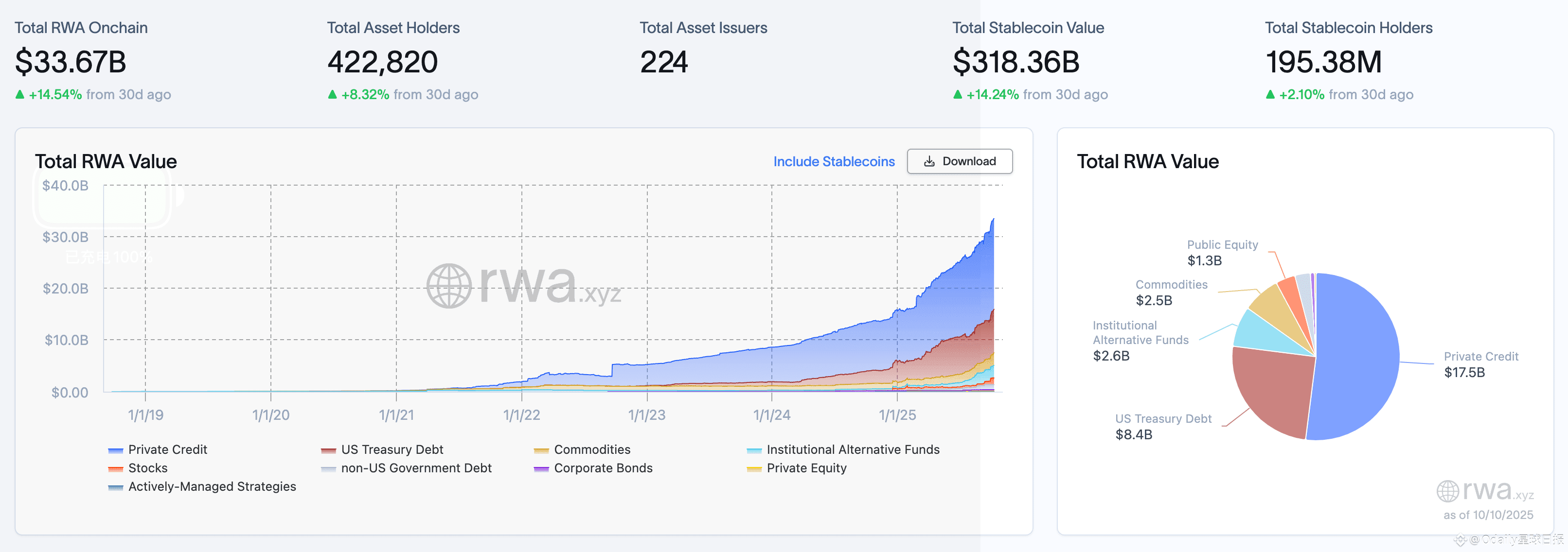The height and width of the screenshot is (552, 1568).
Task: Click the download arrow icon
Action: click(929, 162)
